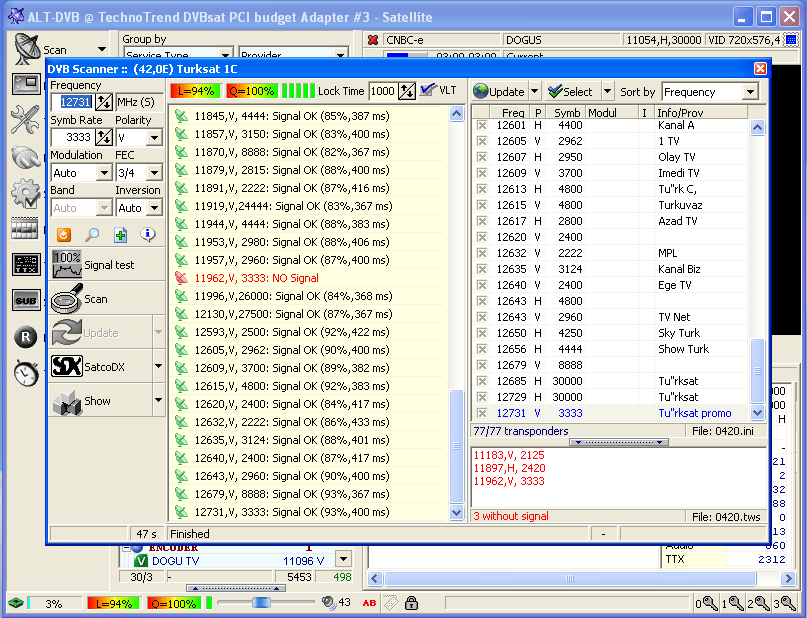Click the red 11962,V, 3333: NO Signal entry
807x618 pixels.
(256, 278)
